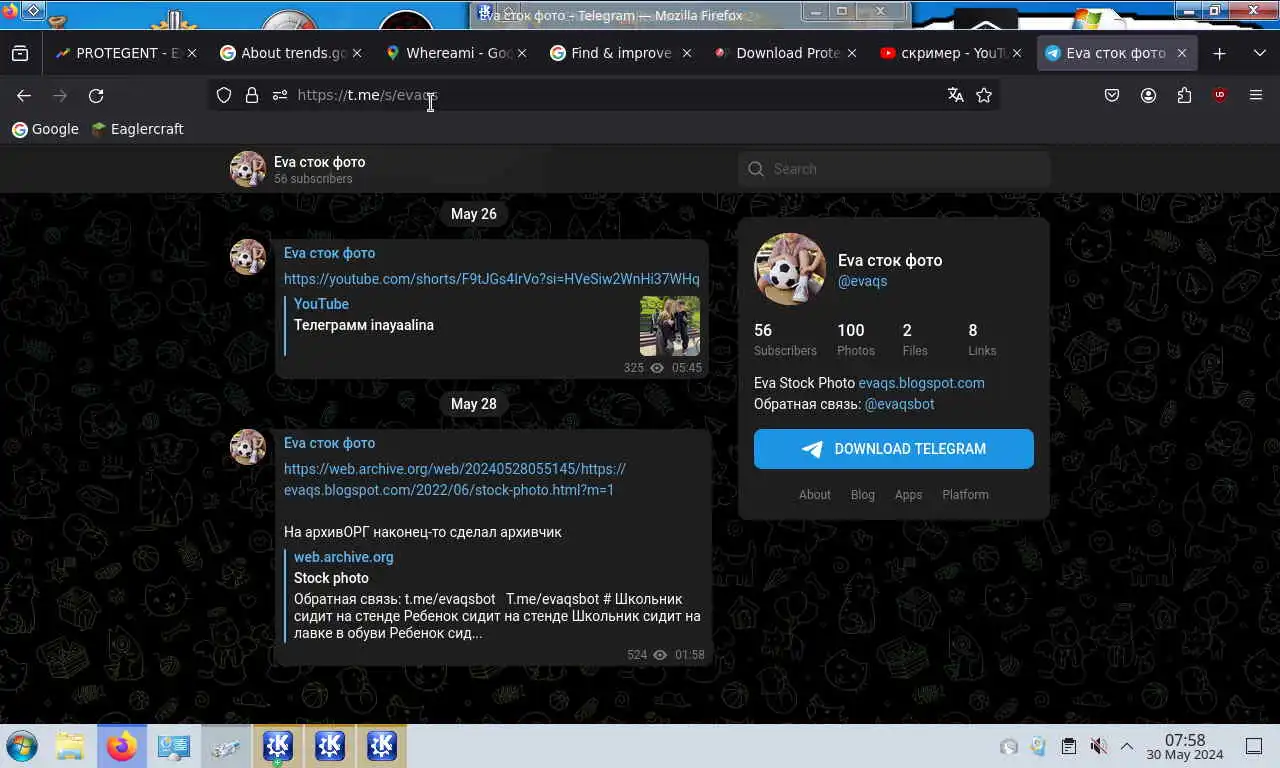The height and width of the screenshot is (768, 1280).
Task: Click the 2 Files counter
Action: click(914, 340)
